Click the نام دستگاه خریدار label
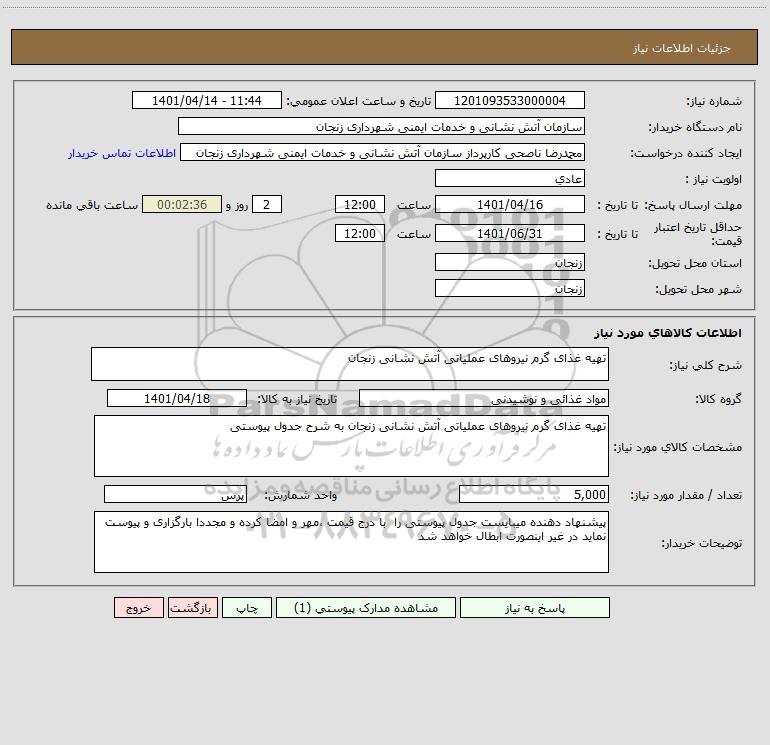This screenshot has width=770, height=745. (x=695, y=127)
